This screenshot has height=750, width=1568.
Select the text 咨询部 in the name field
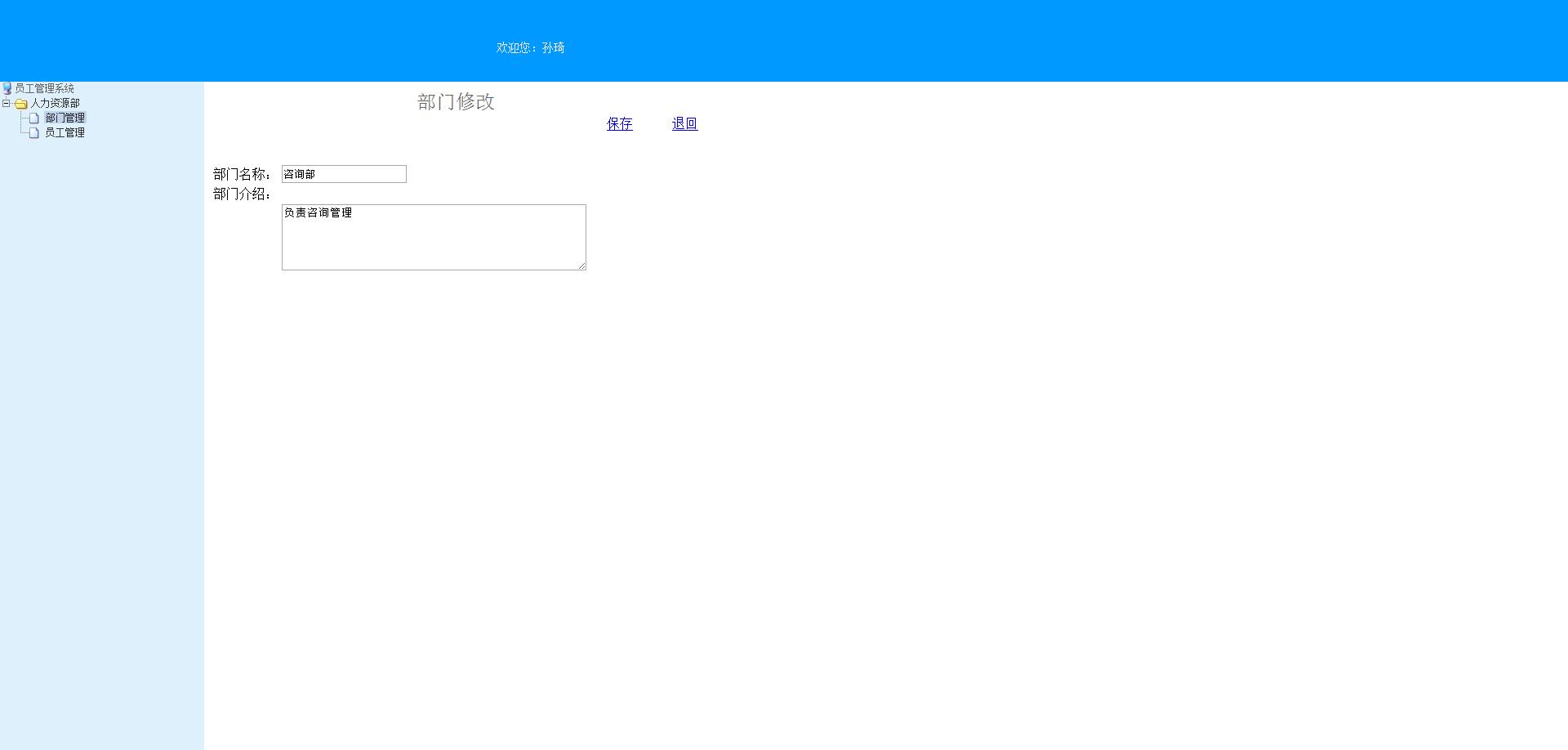[300, 173]
